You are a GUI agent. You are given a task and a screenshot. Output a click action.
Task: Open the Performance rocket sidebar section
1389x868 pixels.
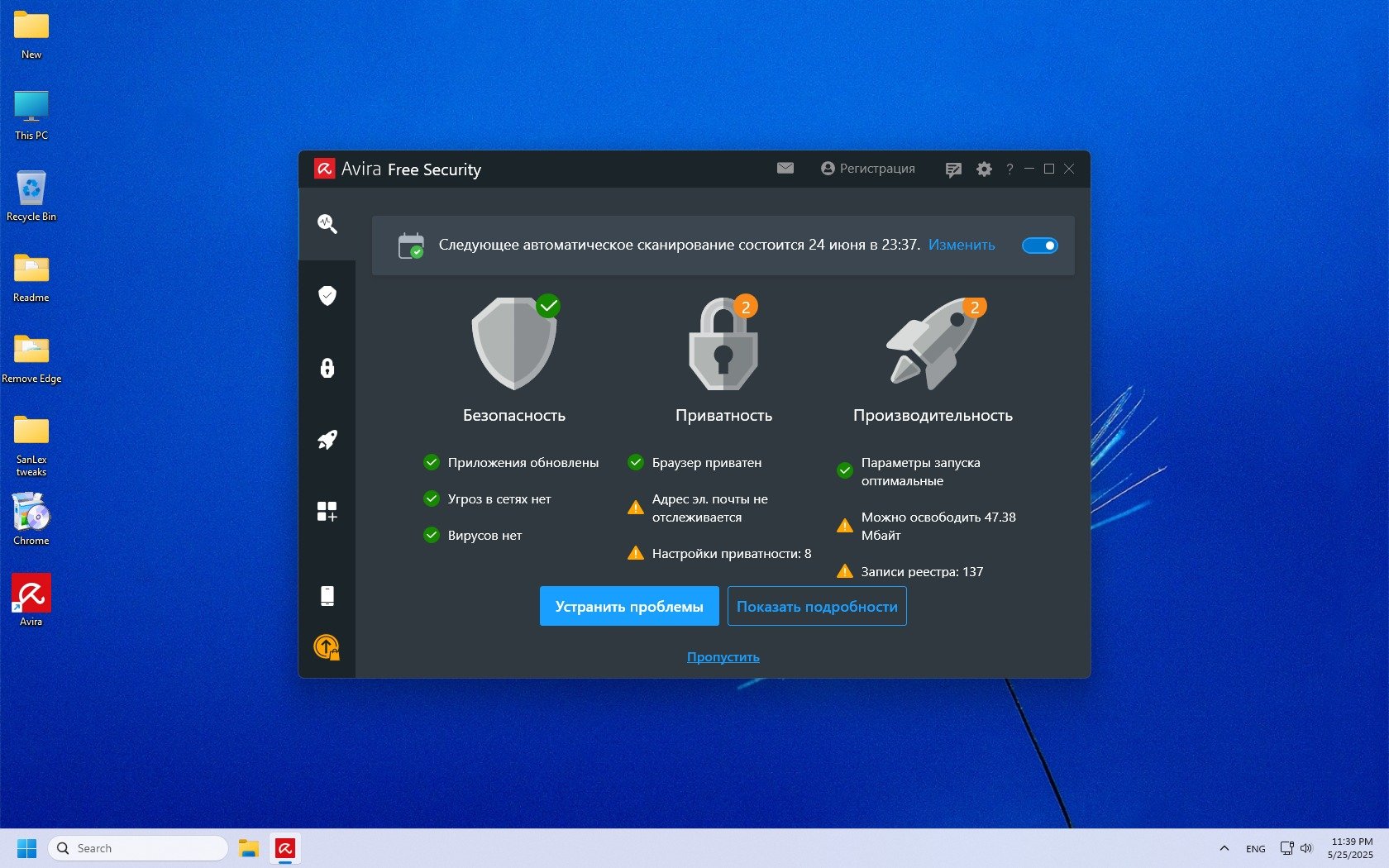coord(327,440)
